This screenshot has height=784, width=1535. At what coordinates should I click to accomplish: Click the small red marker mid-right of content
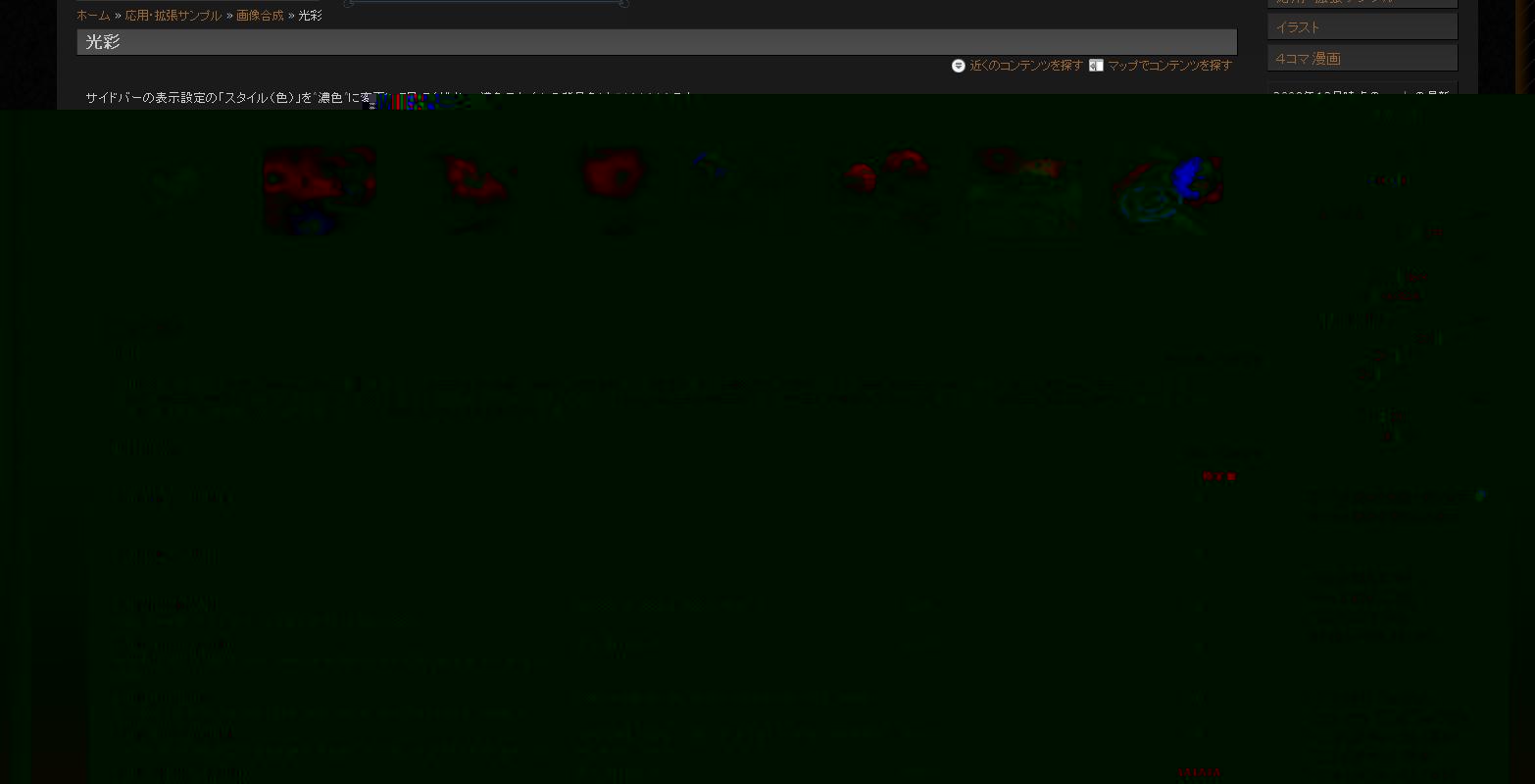pos(1218,476)
